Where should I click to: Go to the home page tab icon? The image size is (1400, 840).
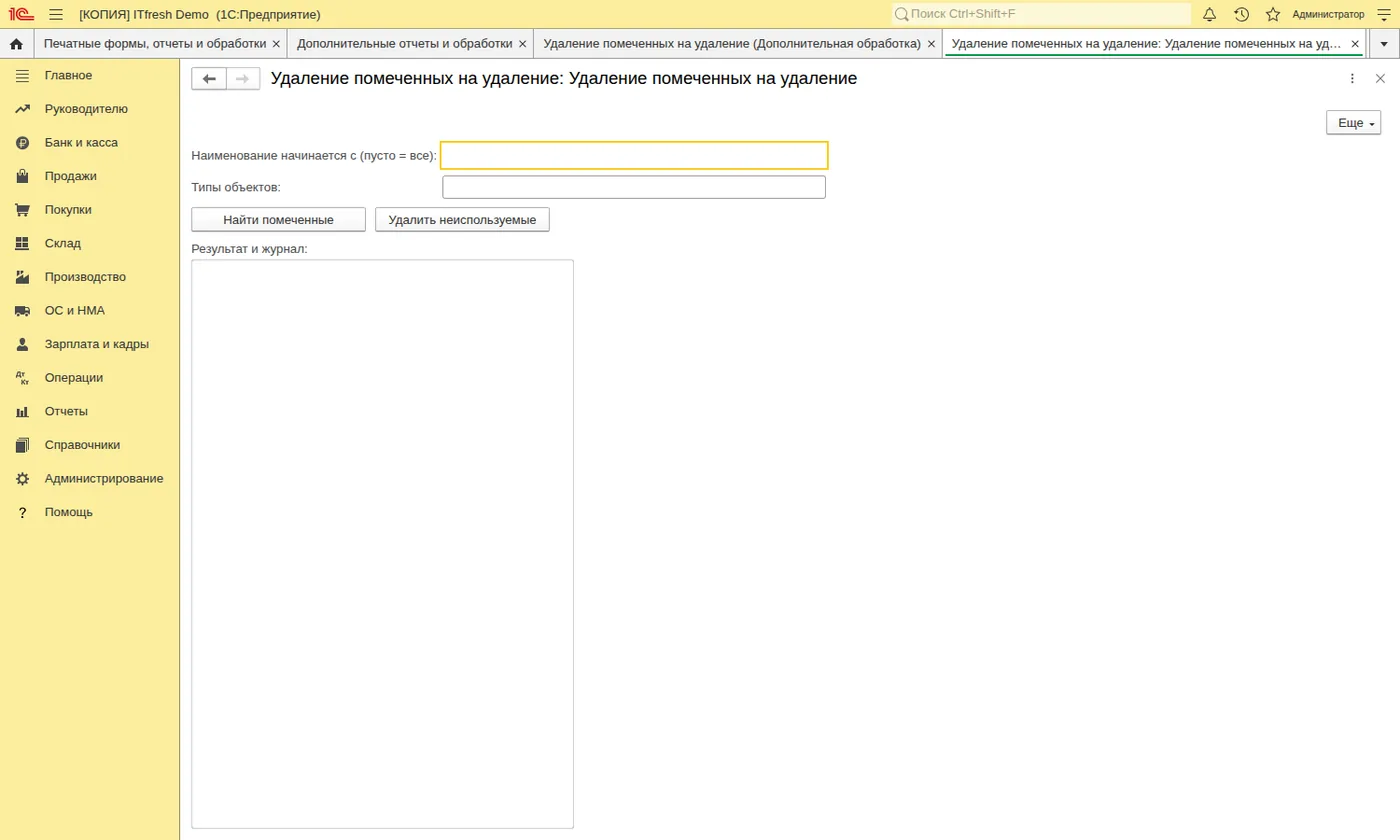(16, 44)
